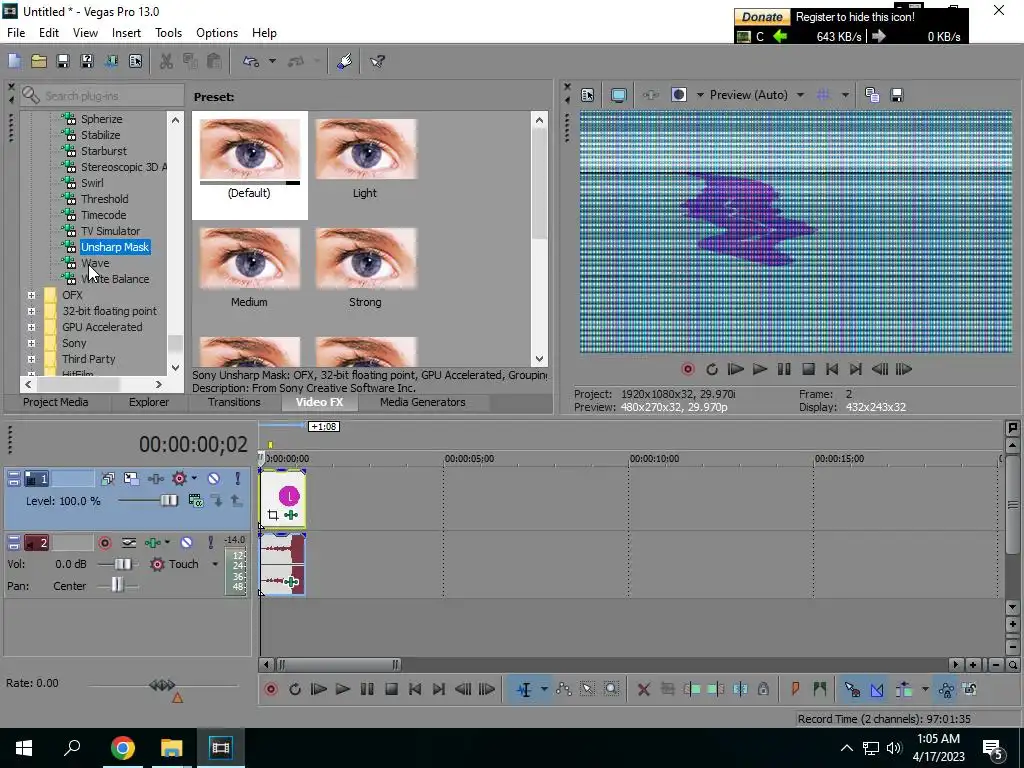
Task: Open Track FX on audio track 2
Action: pyautogui.click(x=153, y=543)
